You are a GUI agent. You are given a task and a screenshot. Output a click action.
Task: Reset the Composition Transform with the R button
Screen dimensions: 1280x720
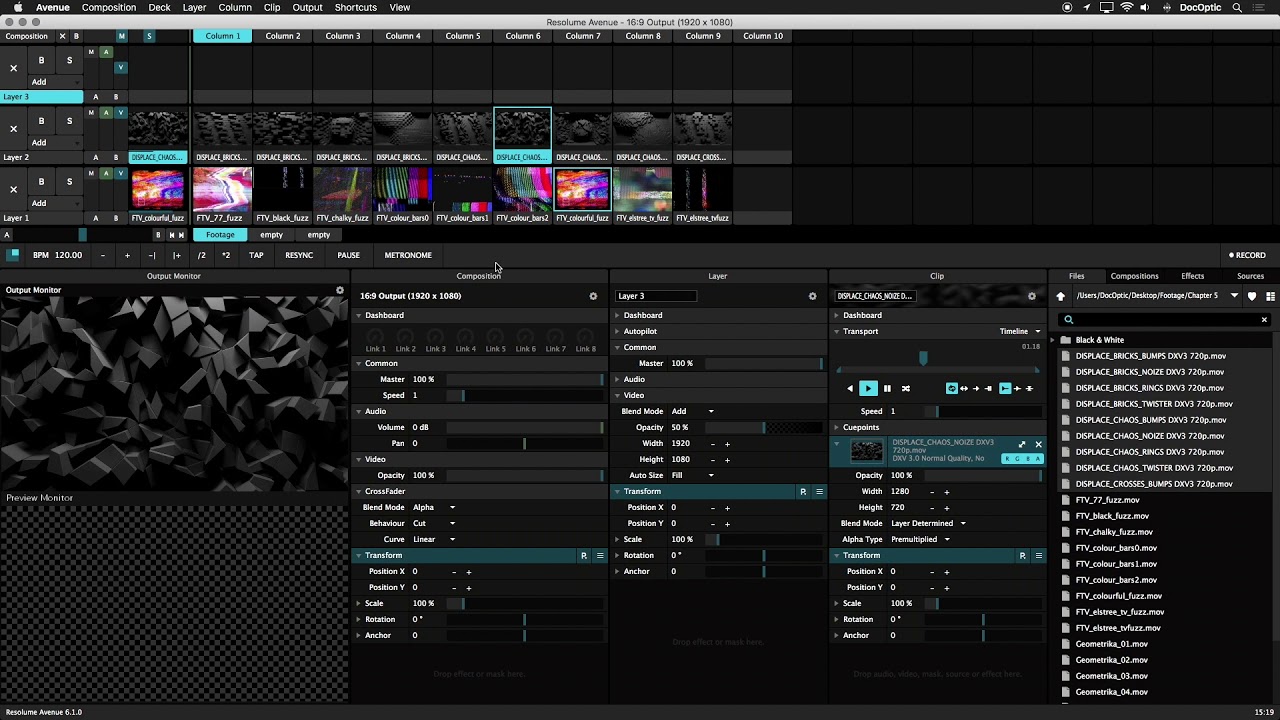584,555
